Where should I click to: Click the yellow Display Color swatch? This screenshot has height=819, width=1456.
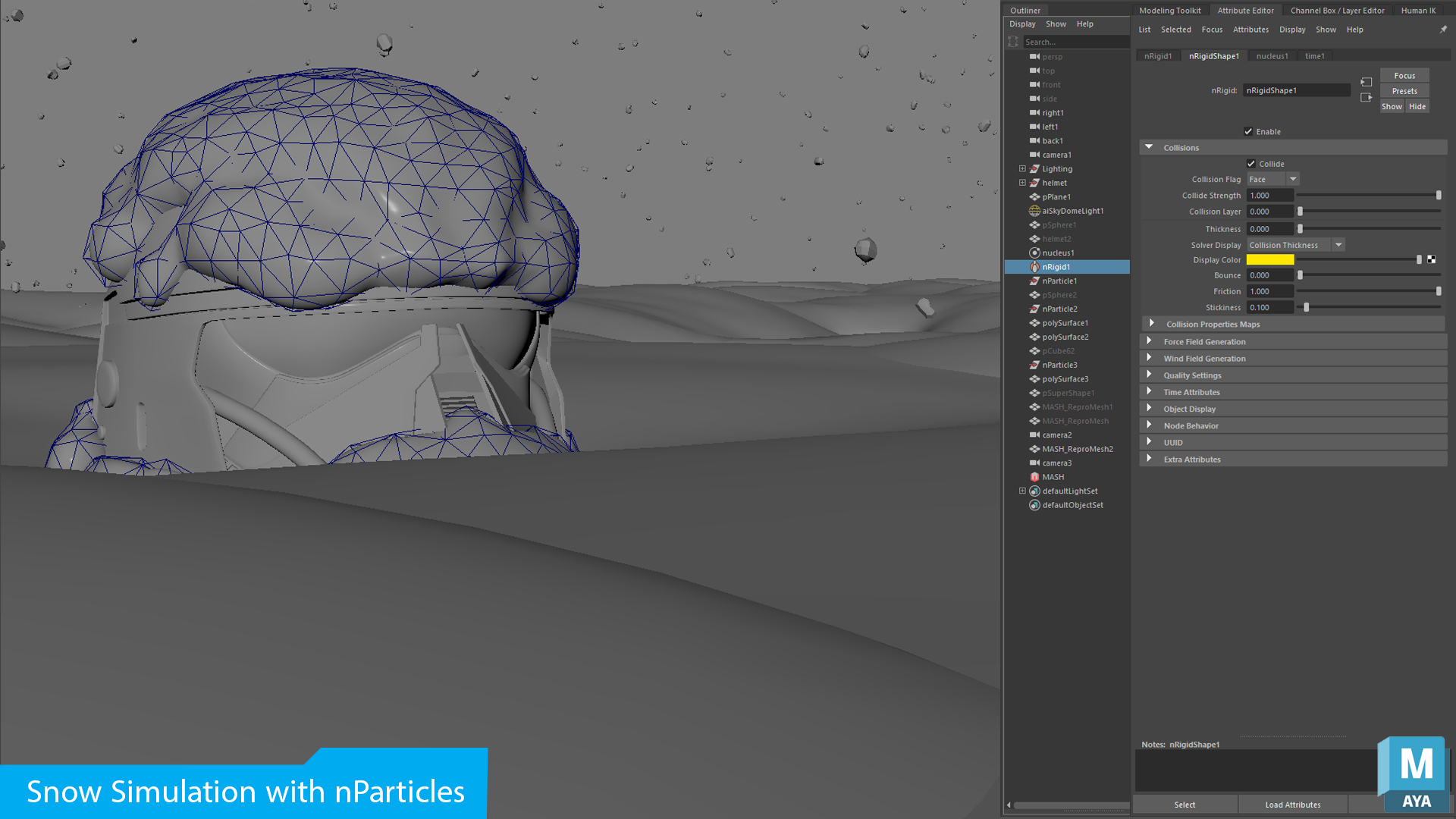(x=1272, y=259)
